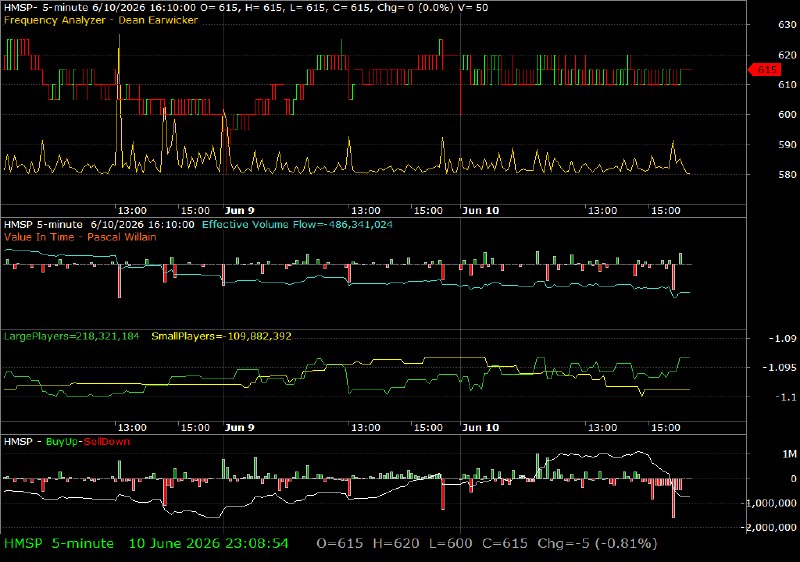Click the 590 price axis label

tap(787, 145)
